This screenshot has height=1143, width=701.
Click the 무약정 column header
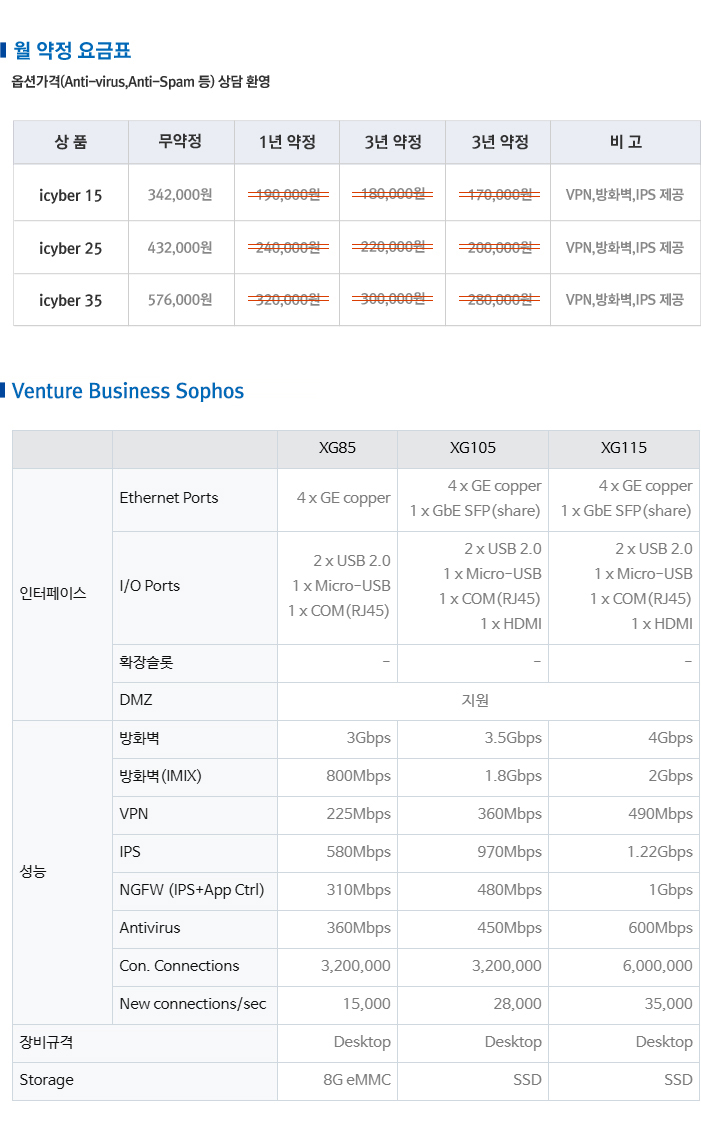pyautogui.click(x=181, y=142)
